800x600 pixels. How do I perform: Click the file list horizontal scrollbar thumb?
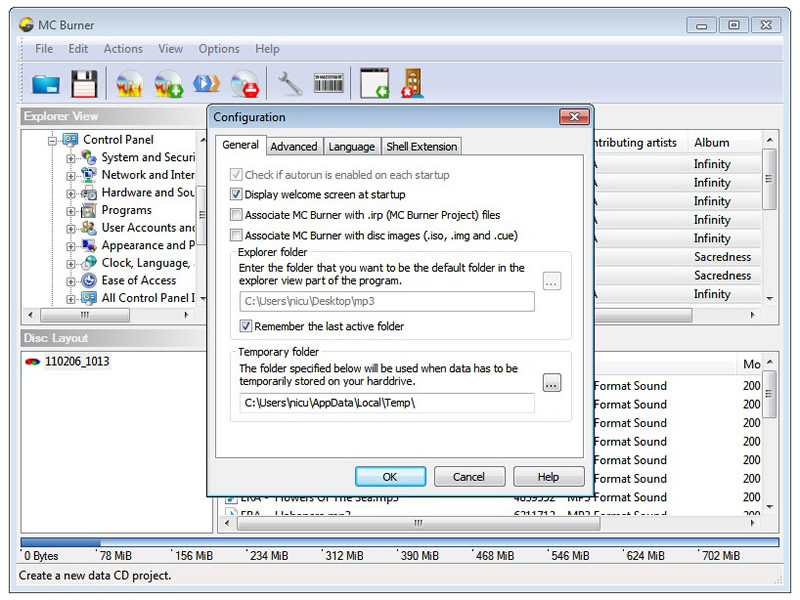[418, 523]
